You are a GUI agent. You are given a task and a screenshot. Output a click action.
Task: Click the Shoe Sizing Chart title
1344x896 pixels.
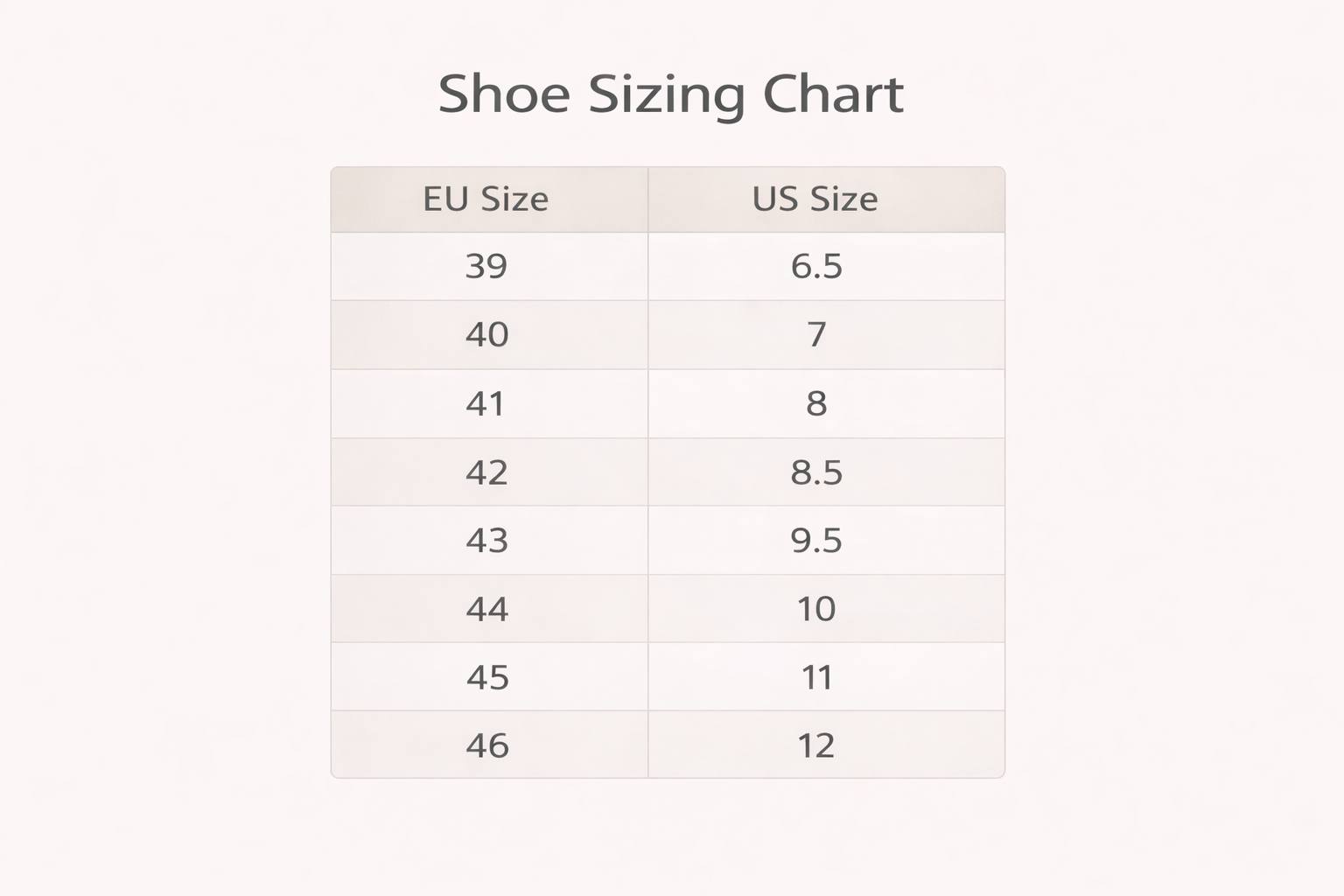coord(670,94)
